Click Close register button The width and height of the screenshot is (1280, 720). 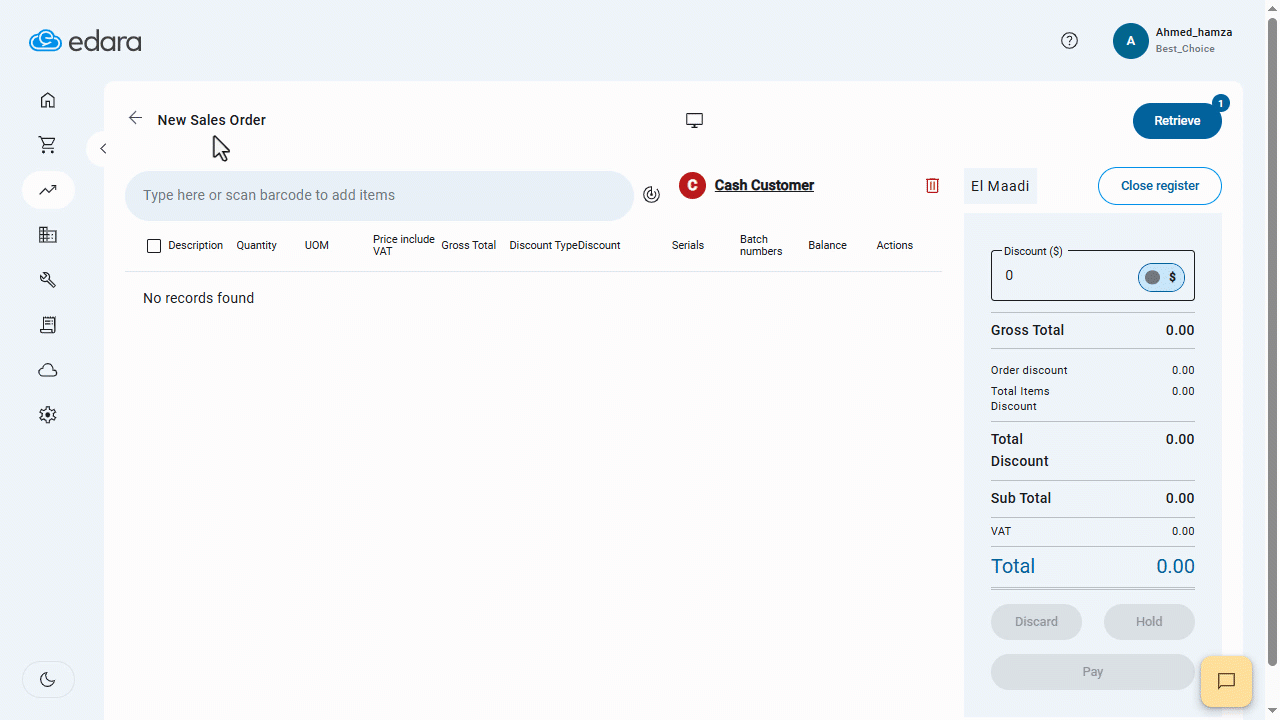tap(1160, 186)
